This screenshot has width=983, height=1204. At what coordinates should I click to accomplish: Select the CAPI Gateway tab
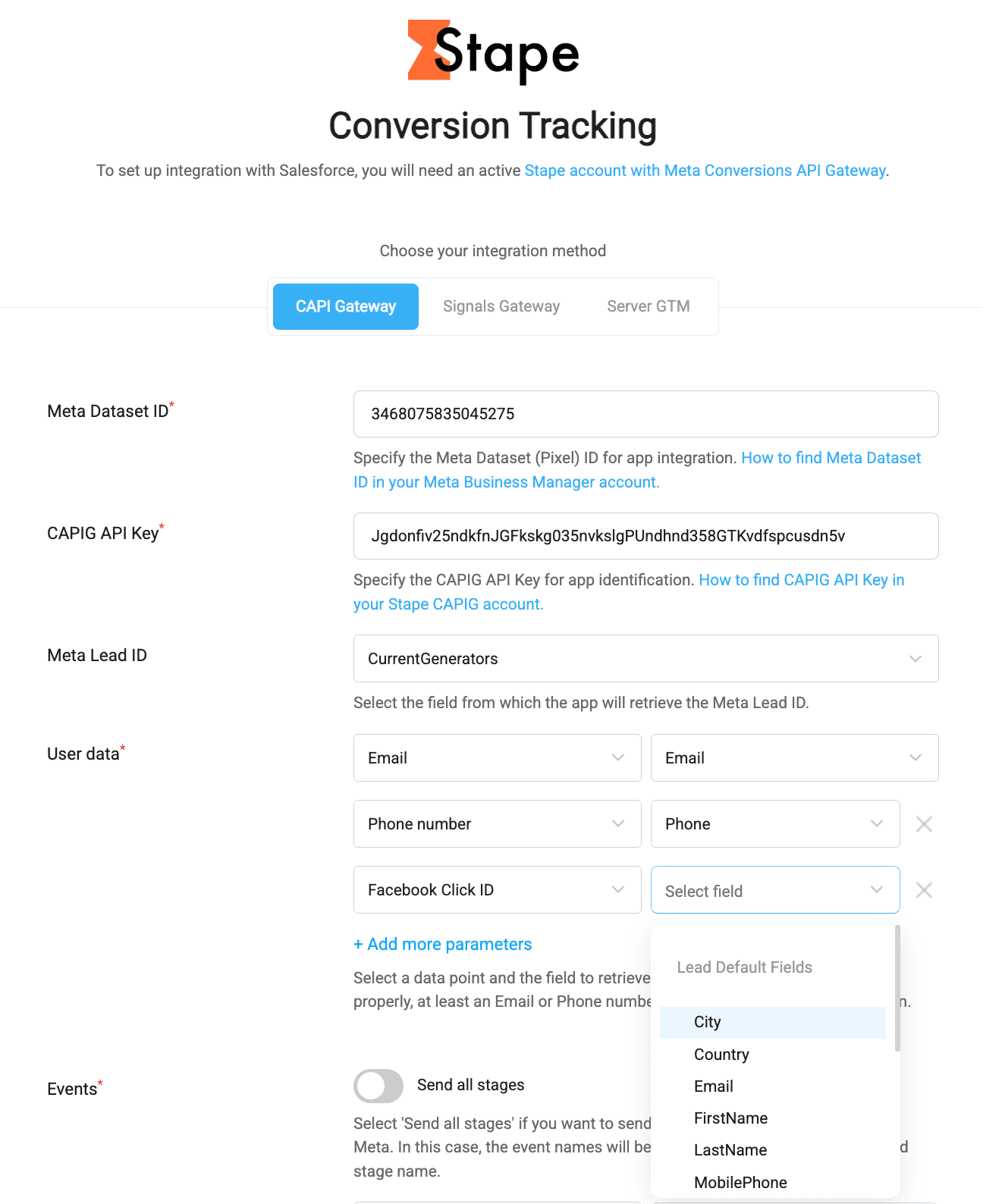(x=346, y=306)
